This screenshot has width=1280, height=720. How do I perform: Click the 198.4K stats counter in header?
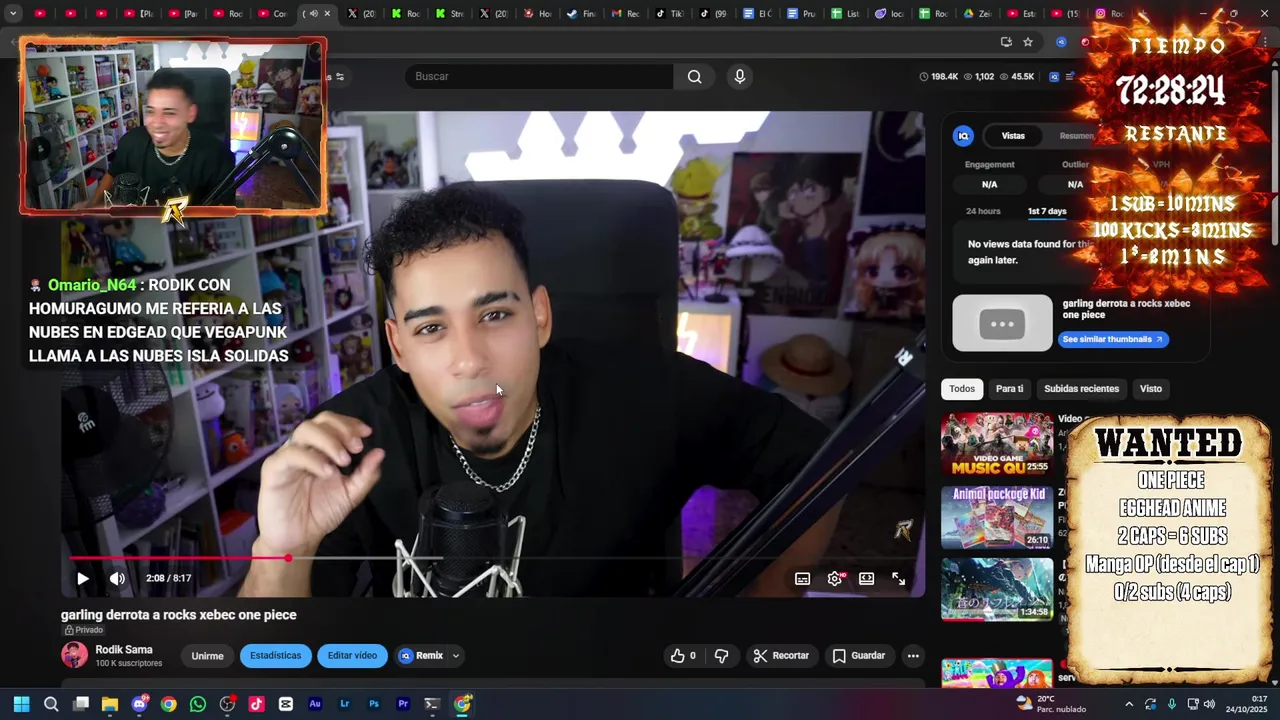pos(938,77)
